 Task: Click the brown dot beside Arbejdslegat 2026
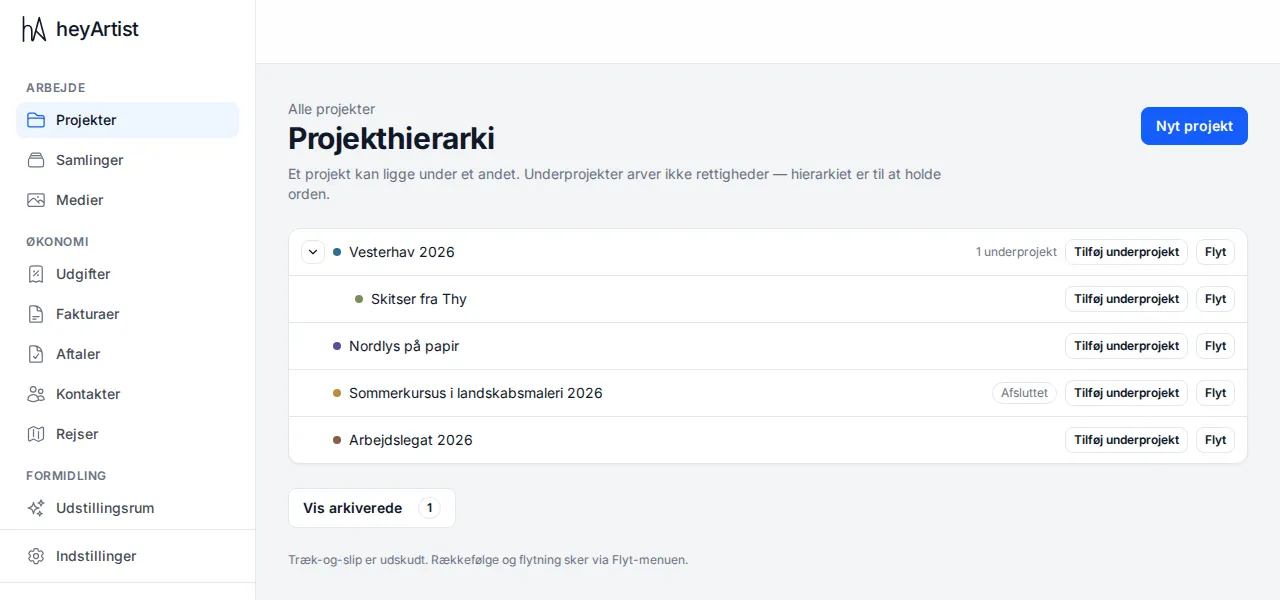point(337,440)
